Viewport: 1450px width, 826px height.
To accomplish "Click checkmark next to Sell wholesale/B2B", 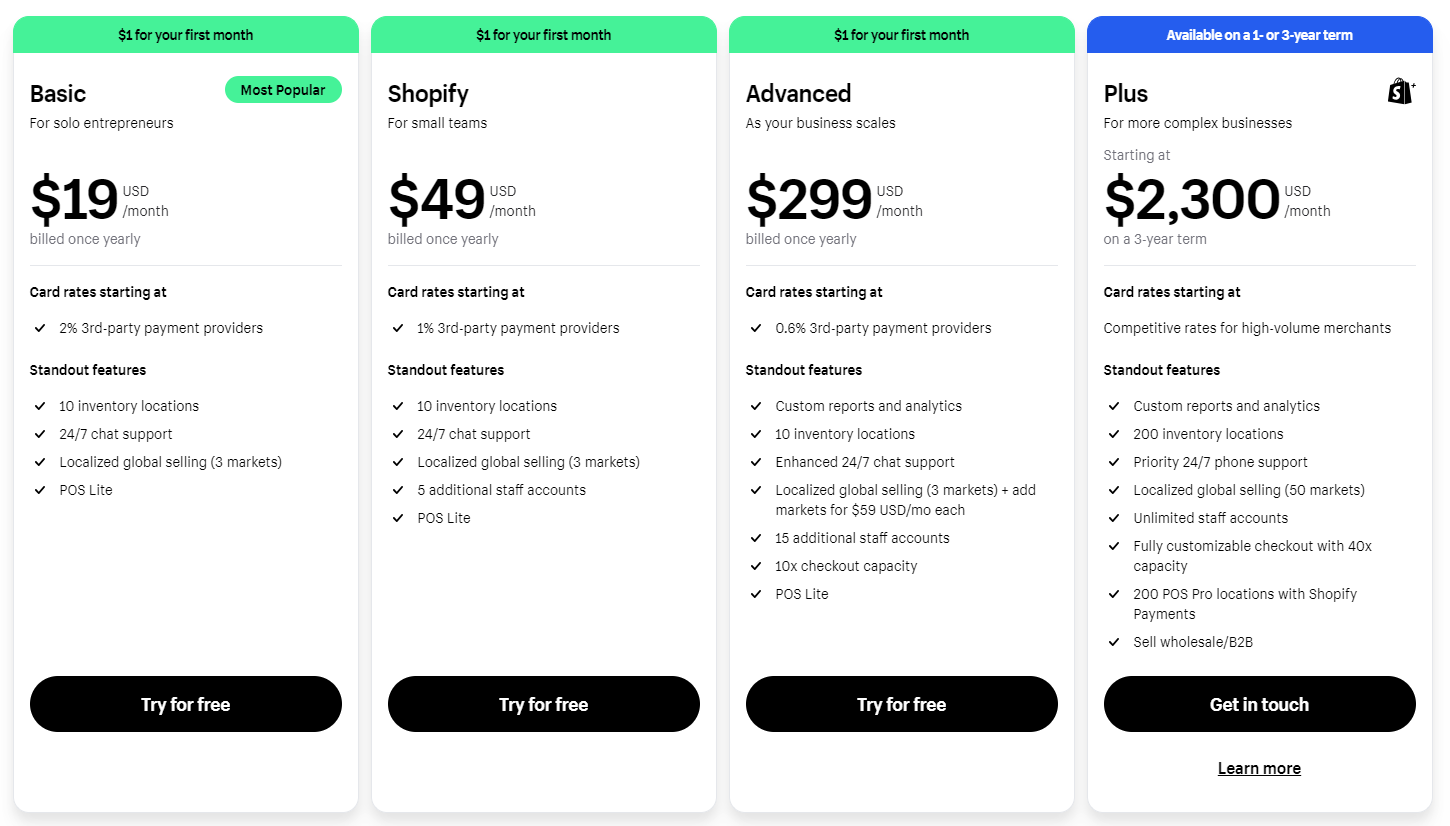I will [1114, 642].
